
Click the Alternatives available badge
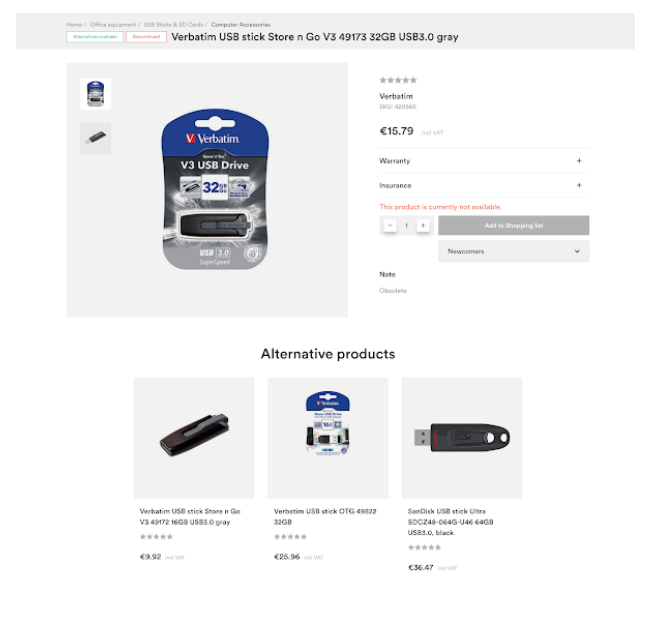click(95, 37)
